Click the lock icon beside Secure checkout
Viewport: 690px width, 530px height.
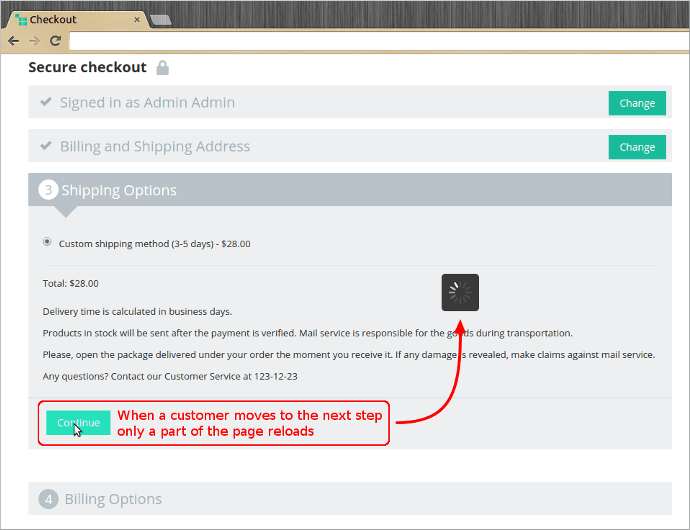click(x=163, y=68)
